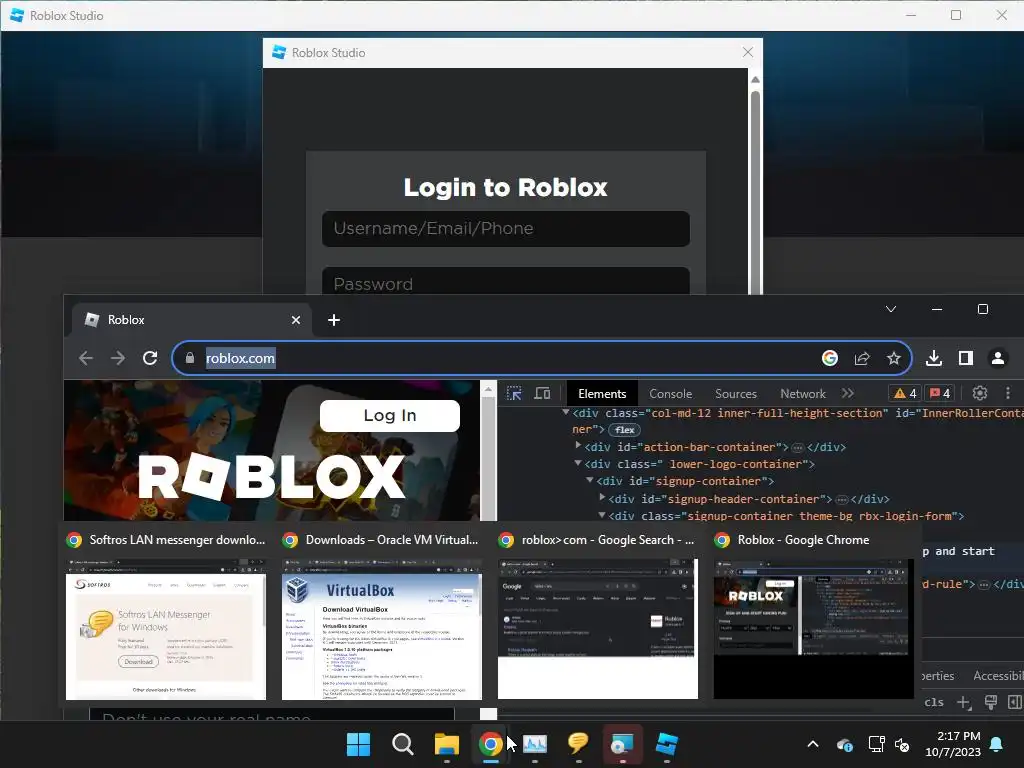
Task: Open Chrome profile avatar icon
Action: [x=998, y=358]
